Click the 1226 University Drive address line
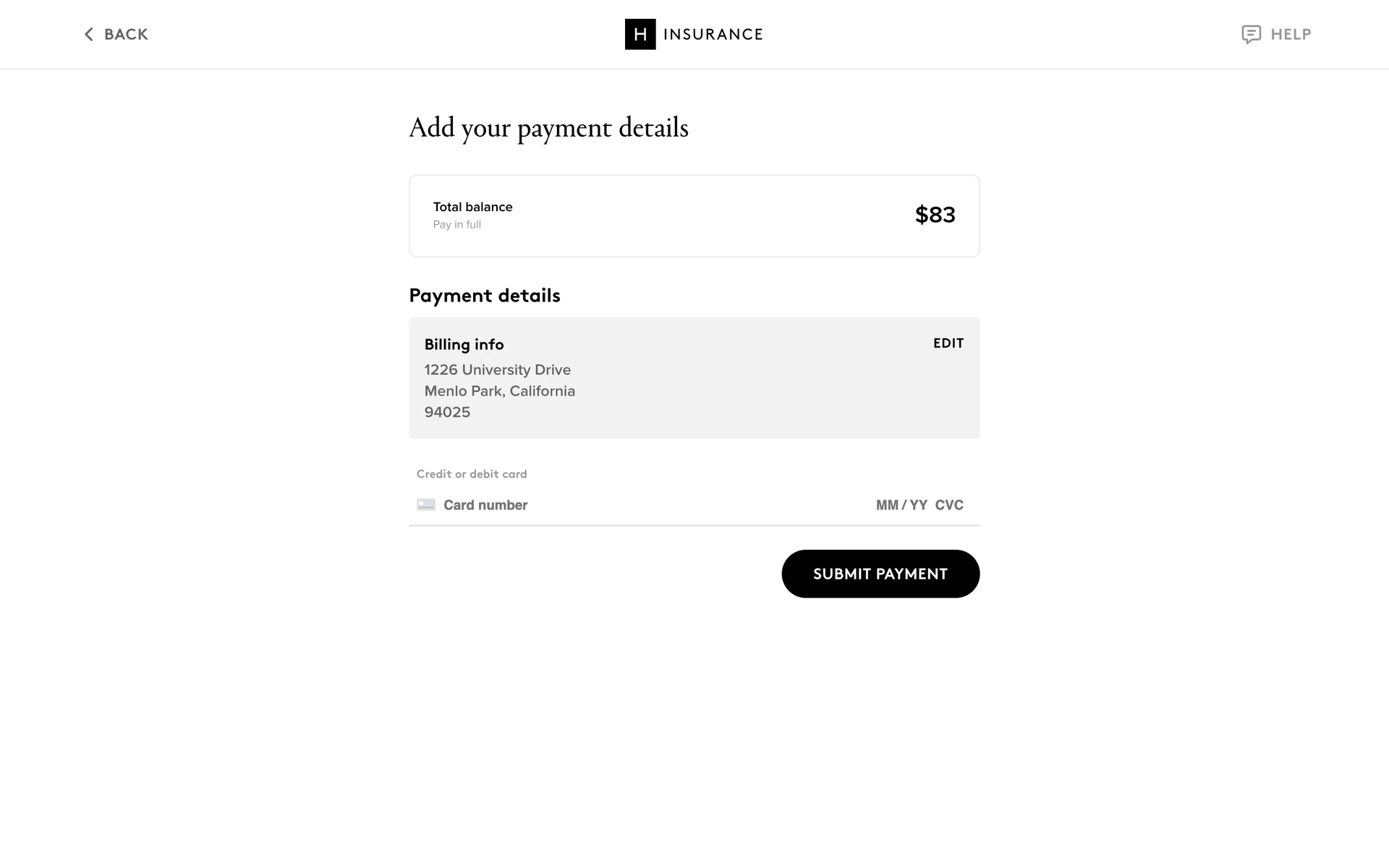This screenshot has width=1389, height=868. 497,370
